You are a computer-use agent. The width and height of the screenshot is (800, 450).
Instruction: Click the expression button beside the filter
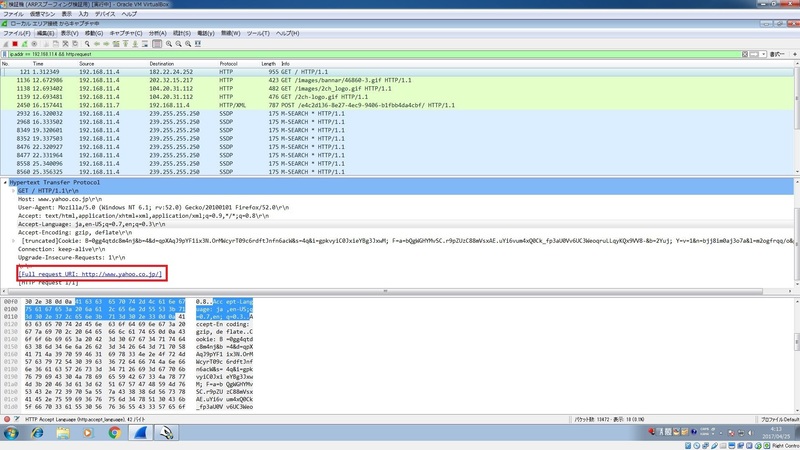click(777, 54)
